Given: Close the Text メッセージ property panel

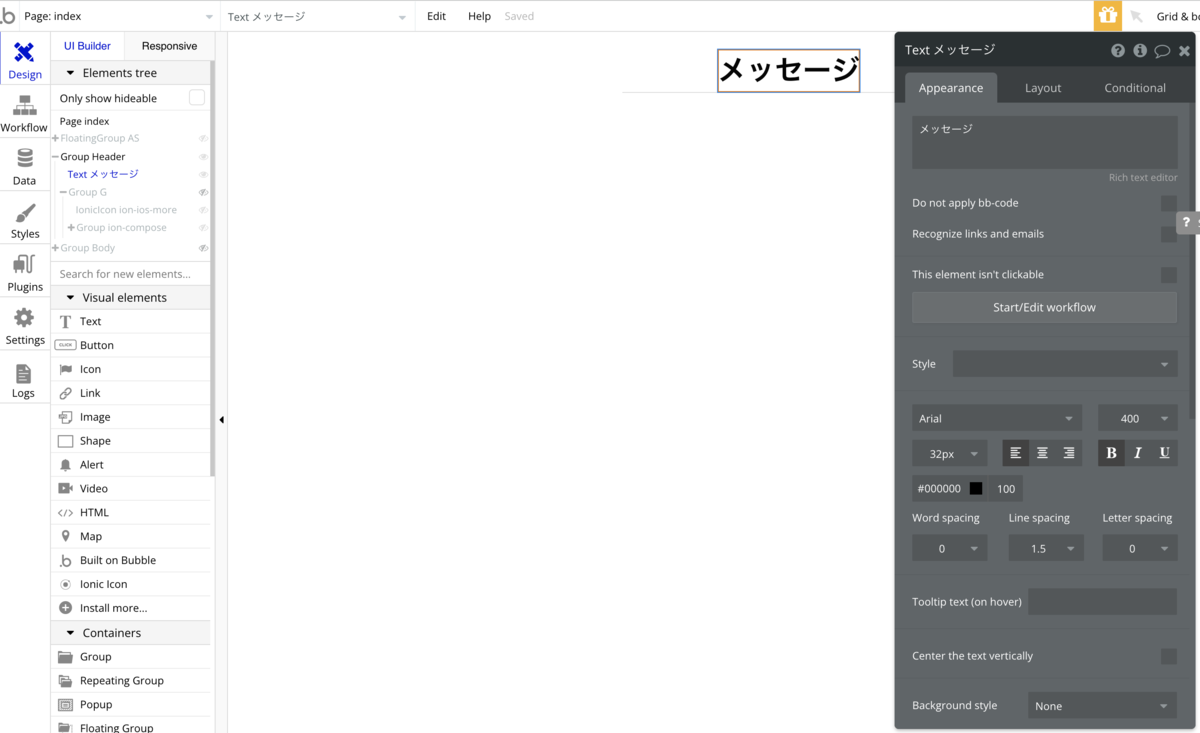Looking at the screenshot, I should (1185, 50).
